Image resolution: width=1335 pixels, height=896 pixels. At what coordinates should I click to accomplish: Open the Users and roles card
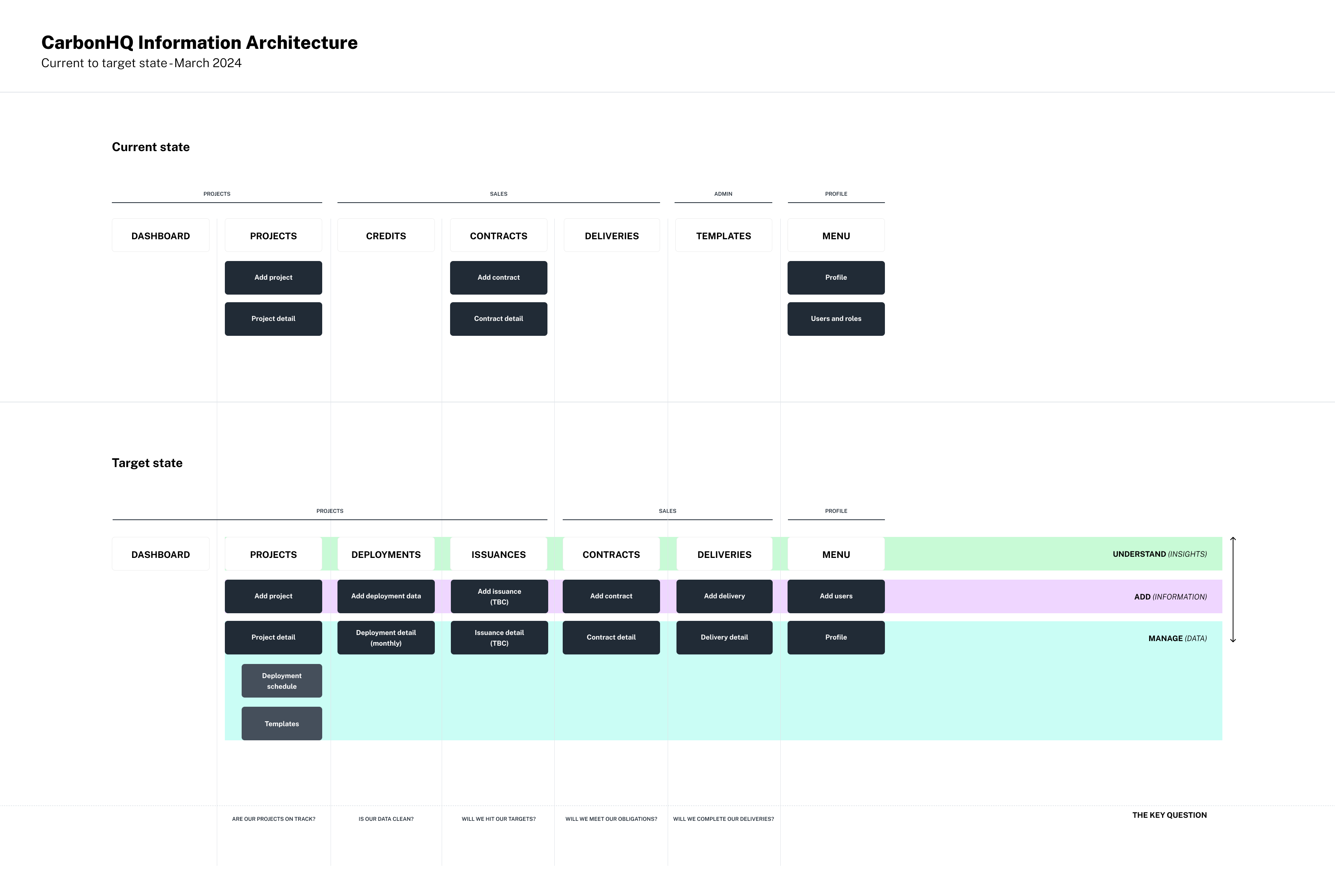point(836,319)
